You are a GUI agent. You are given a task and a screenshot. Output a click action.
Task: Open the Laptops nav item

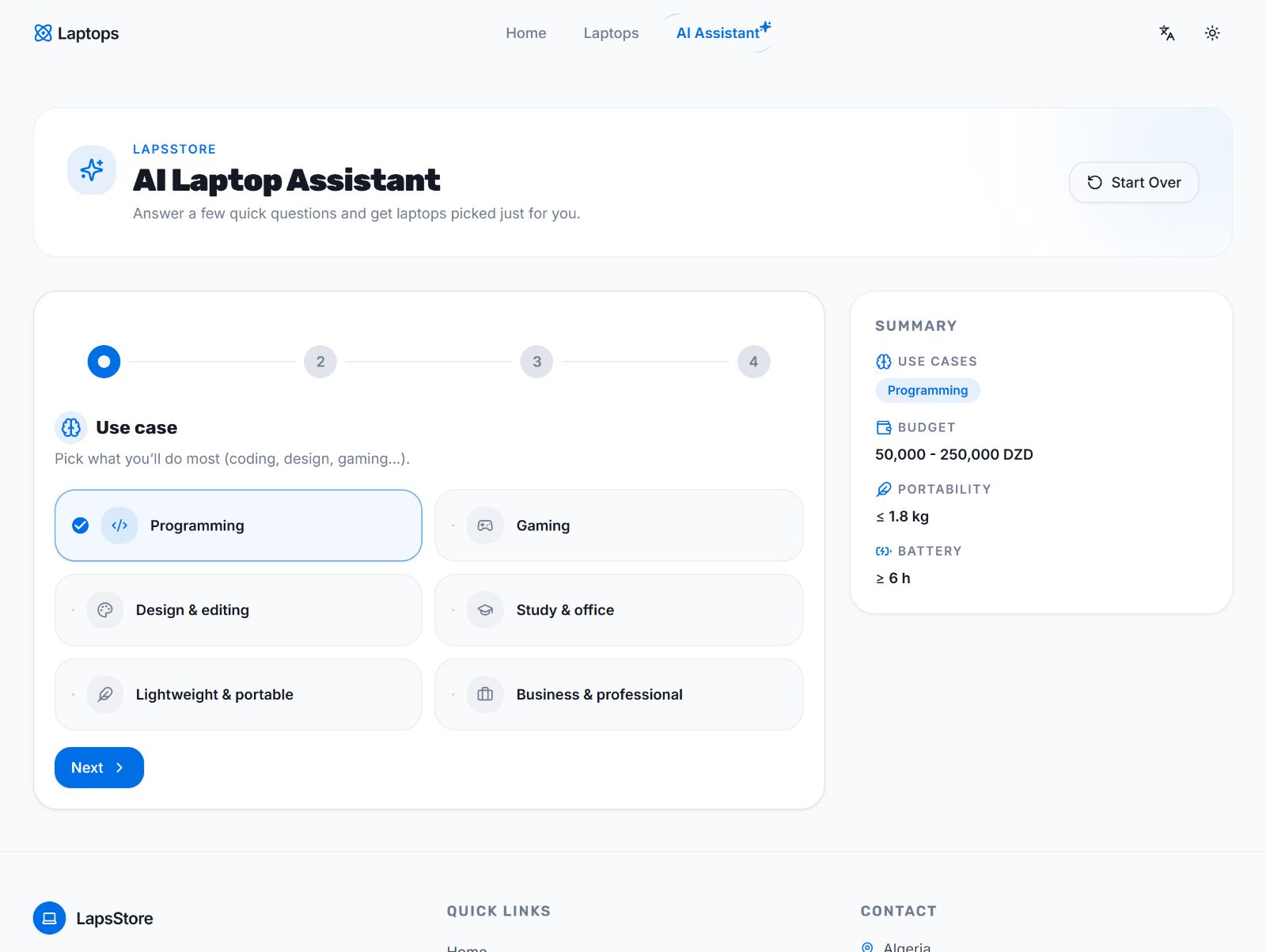[x=611, y=33]
